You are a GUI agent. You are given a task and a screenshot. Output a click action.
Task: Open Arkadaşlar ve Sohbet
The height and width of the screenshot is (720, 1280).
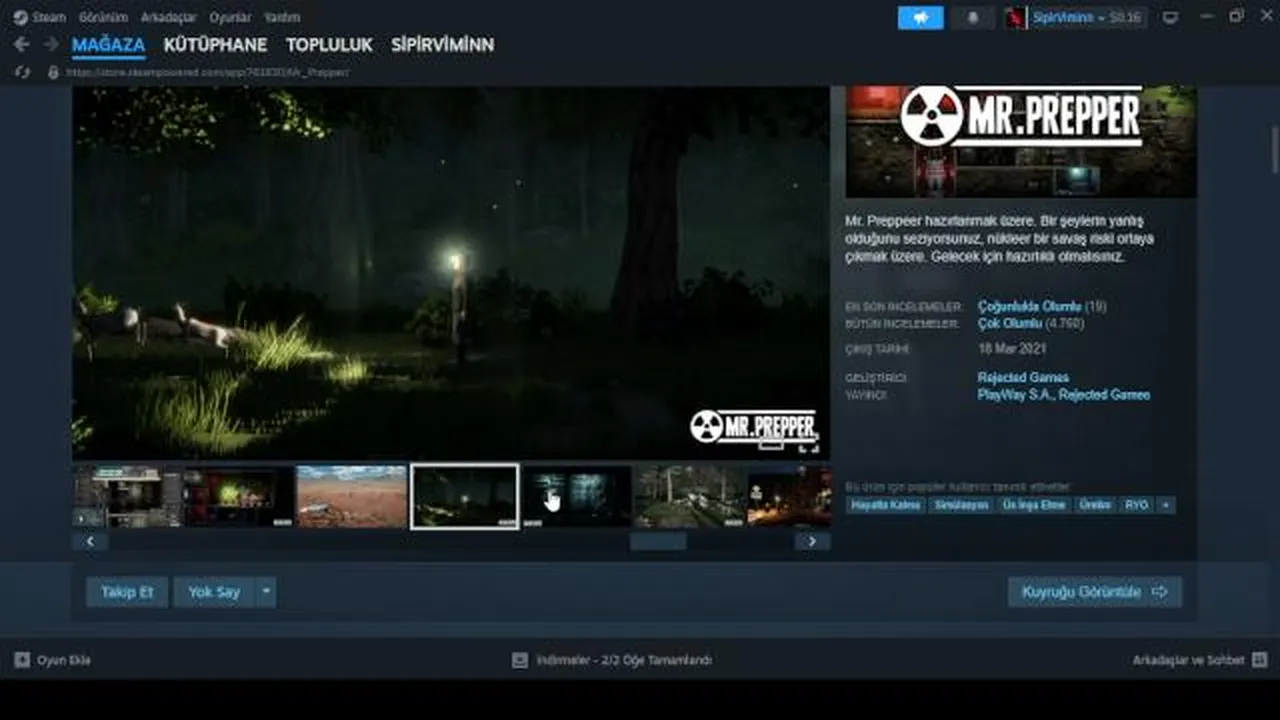point(1200,660)
